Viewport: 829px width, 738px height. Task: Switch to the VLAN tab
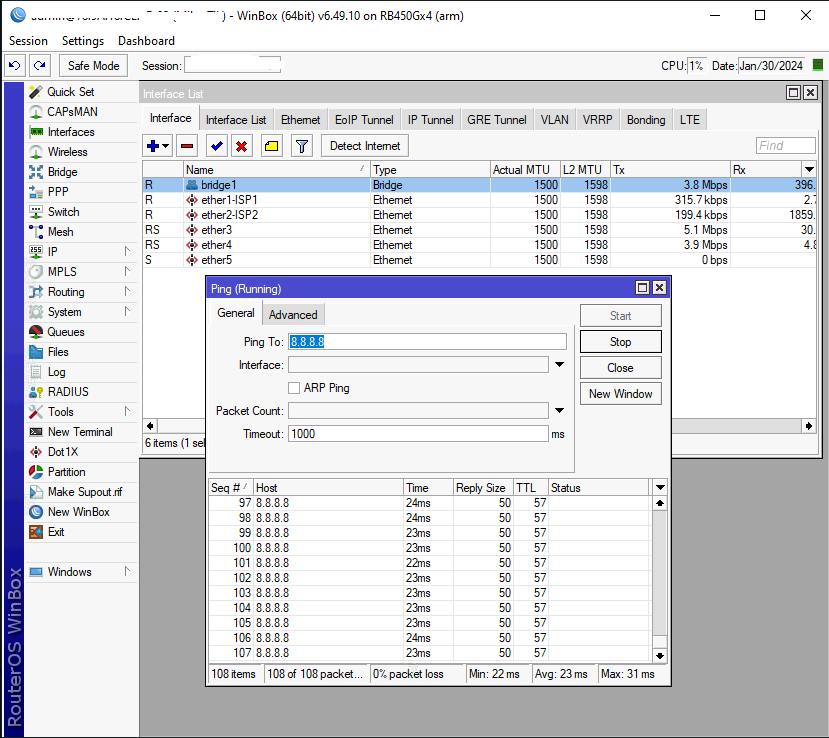554,120
